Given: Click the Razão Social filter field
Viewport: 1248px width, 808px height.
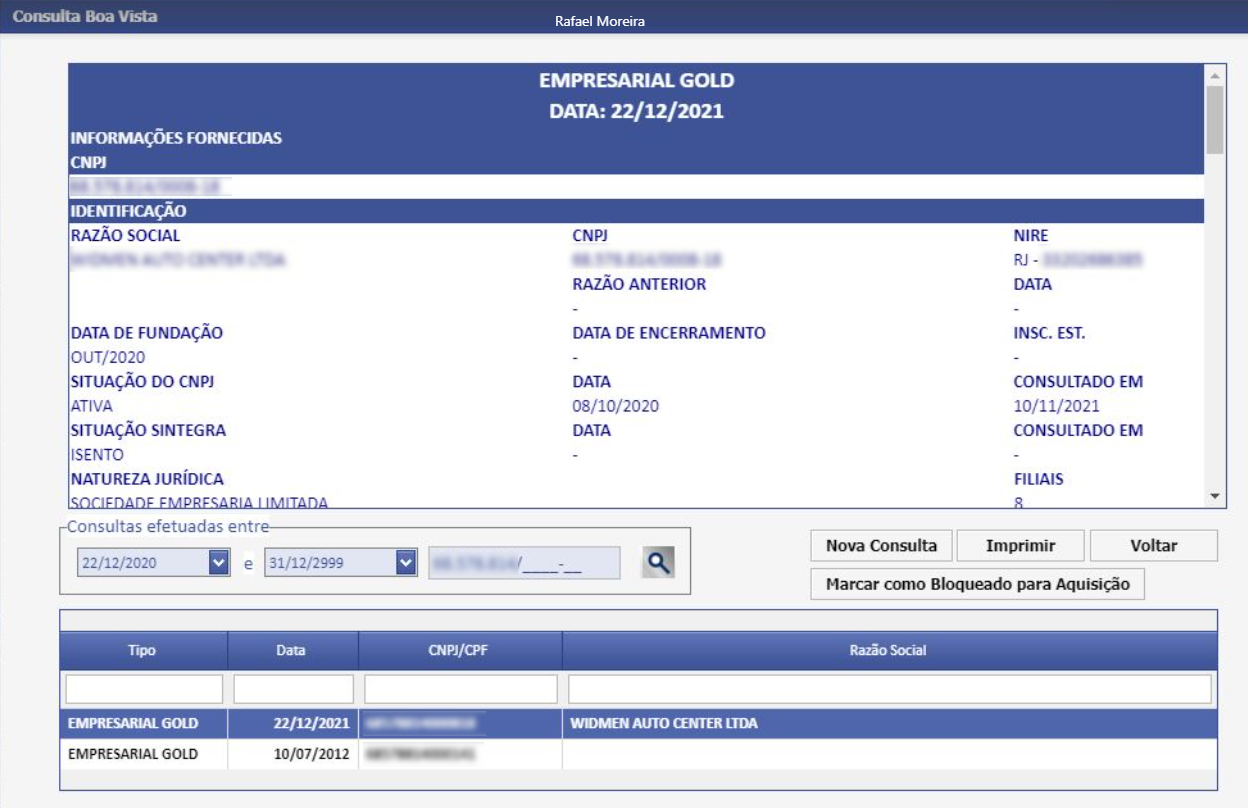Looking at the screenshot, I should click(889, 689).
